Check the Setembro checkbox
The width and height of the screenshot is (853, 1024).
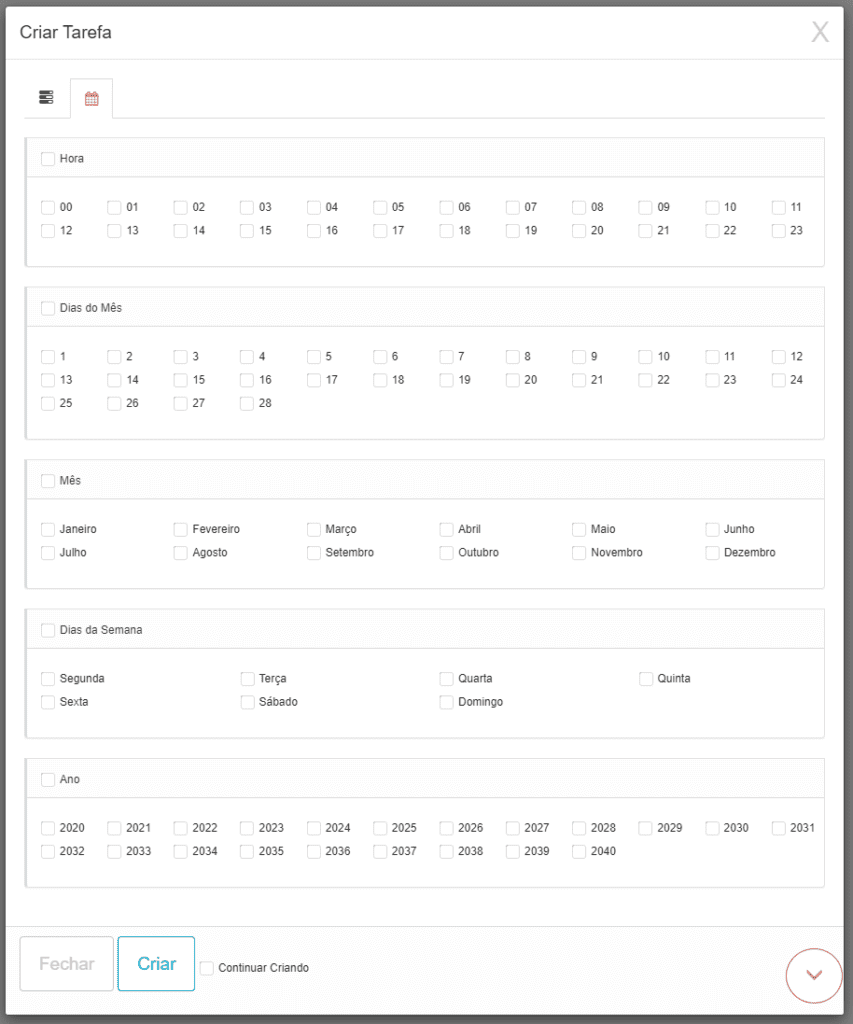[314, 552]
